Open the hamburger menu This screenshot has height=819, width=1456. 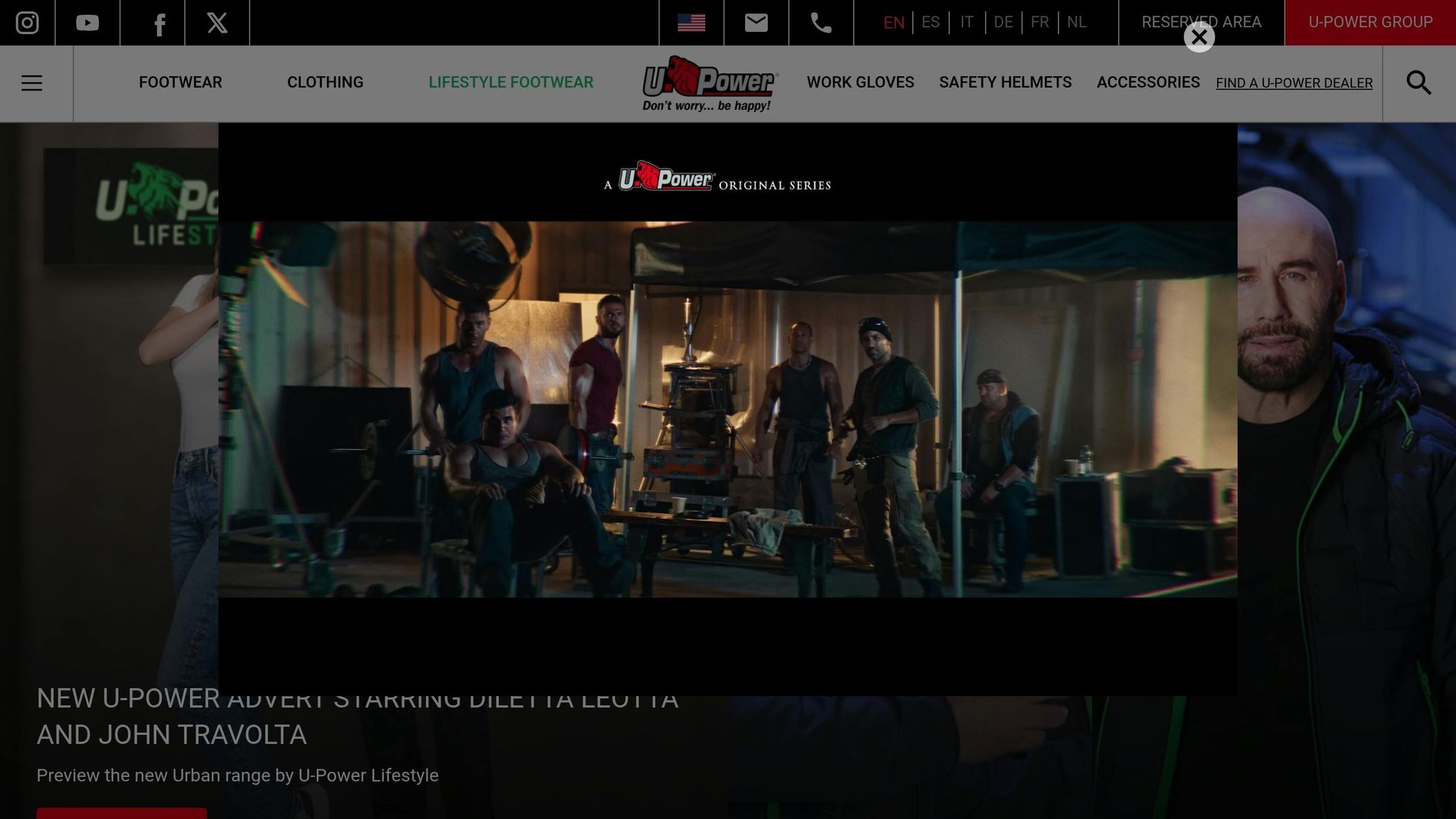point(31,83)
